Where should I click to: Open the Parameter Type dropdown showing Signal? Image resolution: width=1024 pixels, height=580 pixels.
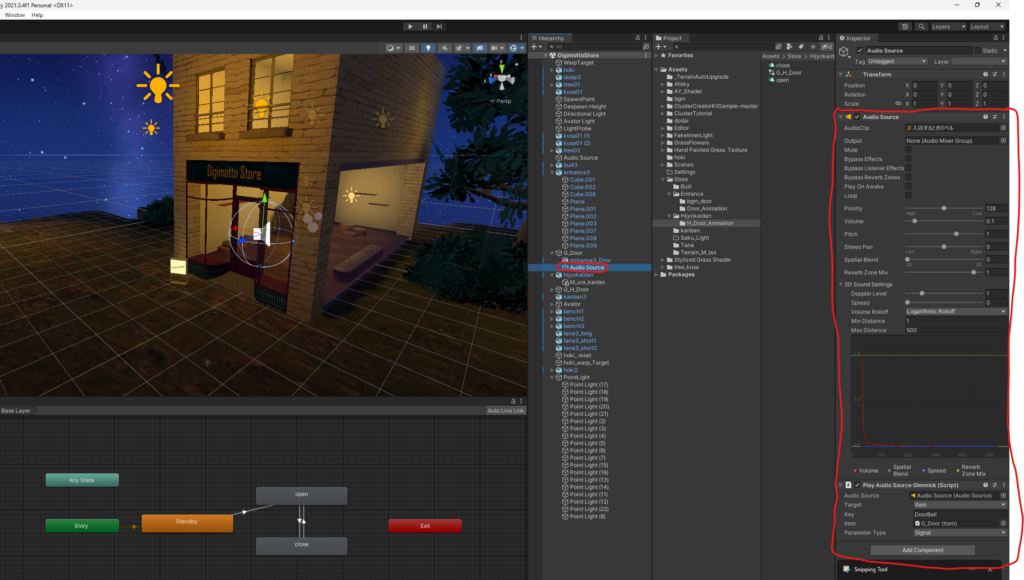click(x=960, y=532)
